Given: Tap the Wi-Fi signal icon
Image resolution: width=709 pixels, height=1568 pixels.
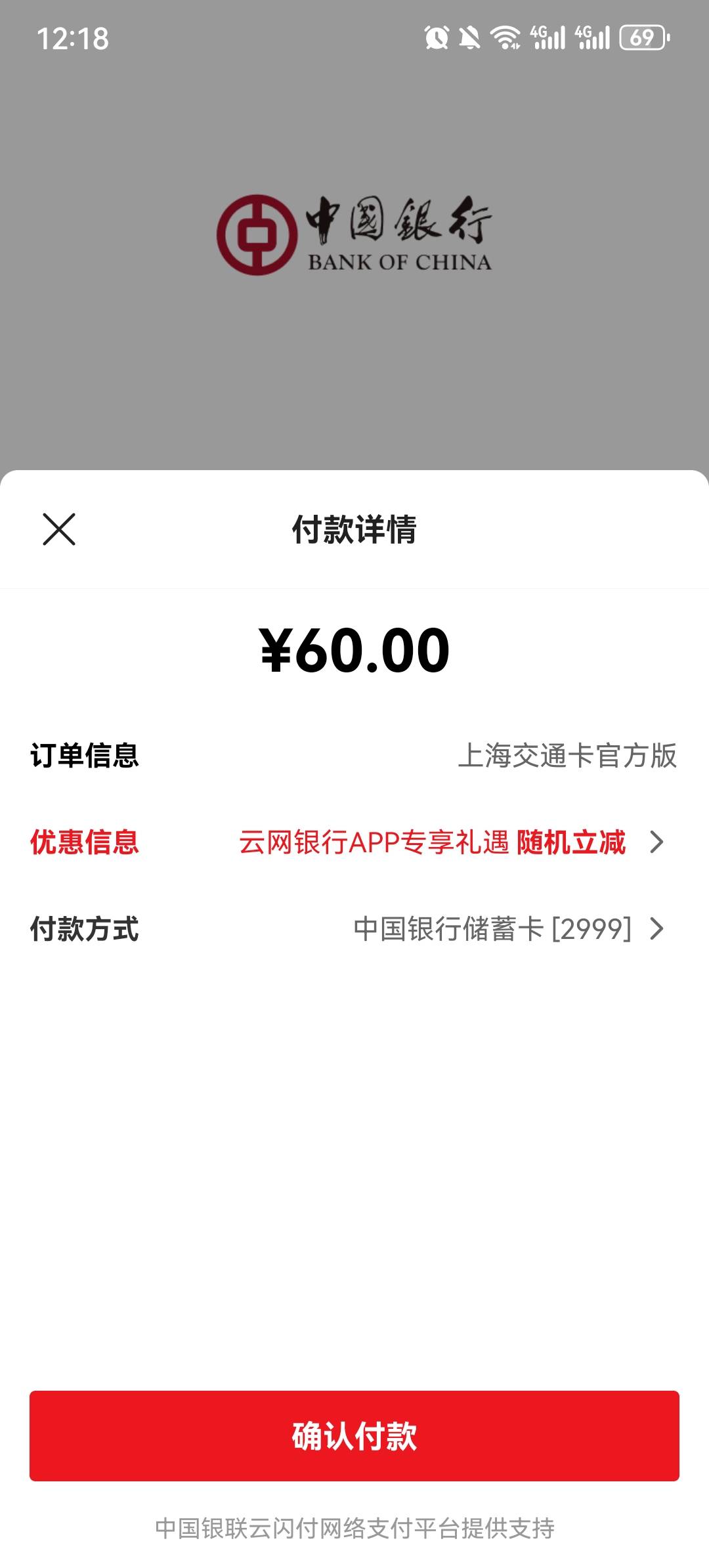Looking at the screenshot, I should click(x=505, y=37).
